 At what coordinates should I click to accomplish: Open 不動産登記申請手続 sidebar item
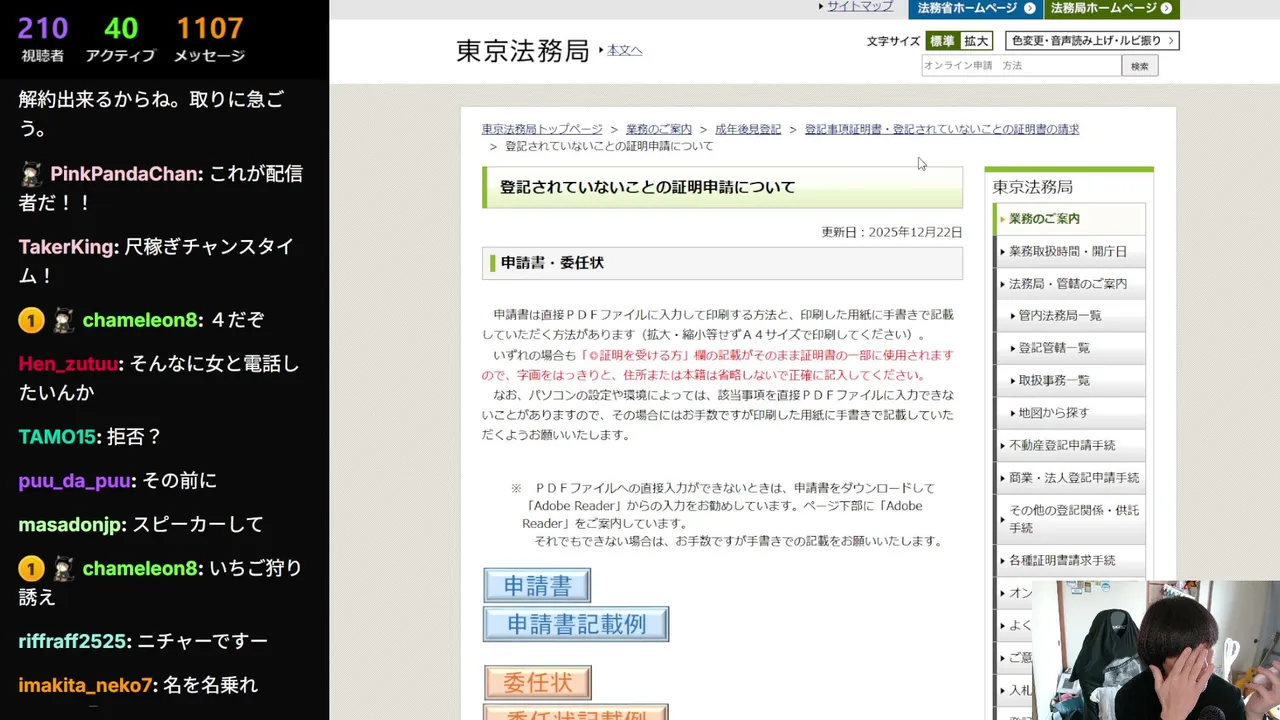point(1069,445)
